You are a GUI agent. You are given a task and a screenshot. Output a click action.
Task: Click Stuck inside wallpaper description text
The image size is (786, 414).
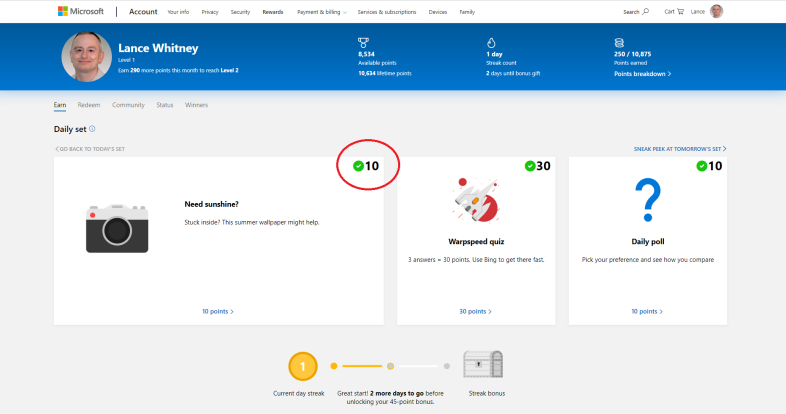pyautogui.click(x=252, y=223)
